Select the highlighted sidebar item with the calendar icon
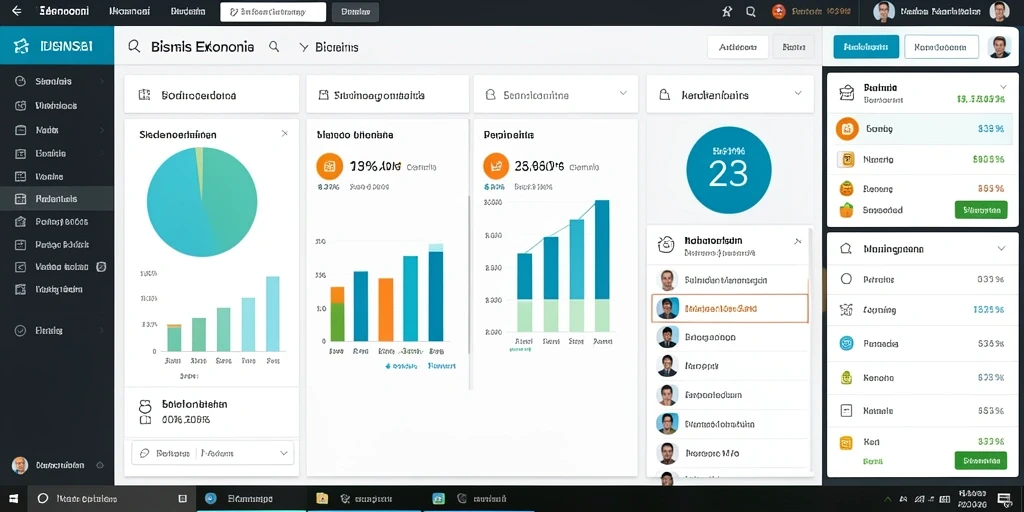 click(57, 199)
